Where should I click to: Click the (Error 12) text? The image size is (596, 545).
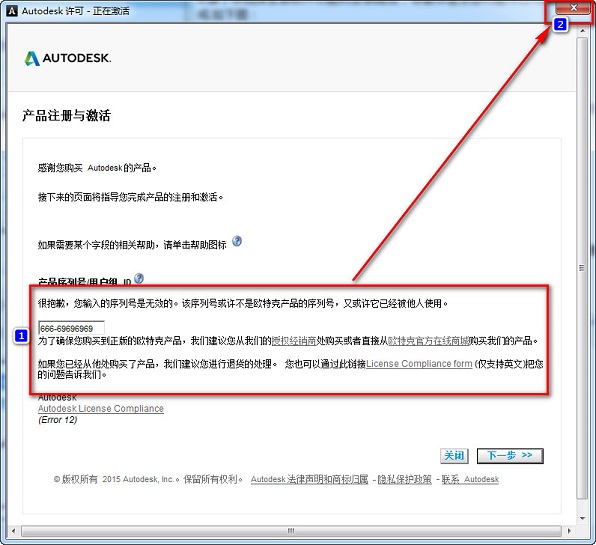(x=58, y=420)
